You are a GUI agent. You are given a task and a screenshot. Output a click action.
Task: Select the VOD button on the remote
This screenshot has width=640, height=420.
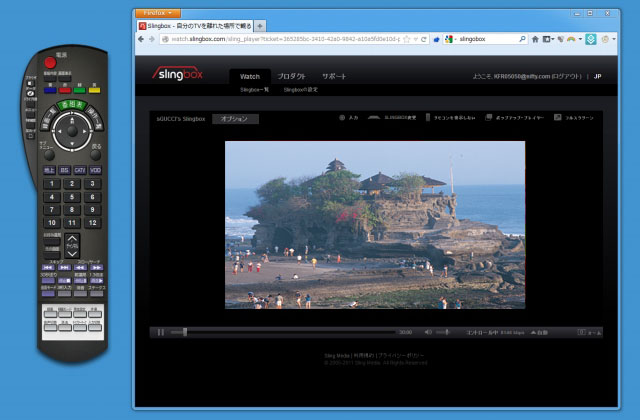pos(96,170)
